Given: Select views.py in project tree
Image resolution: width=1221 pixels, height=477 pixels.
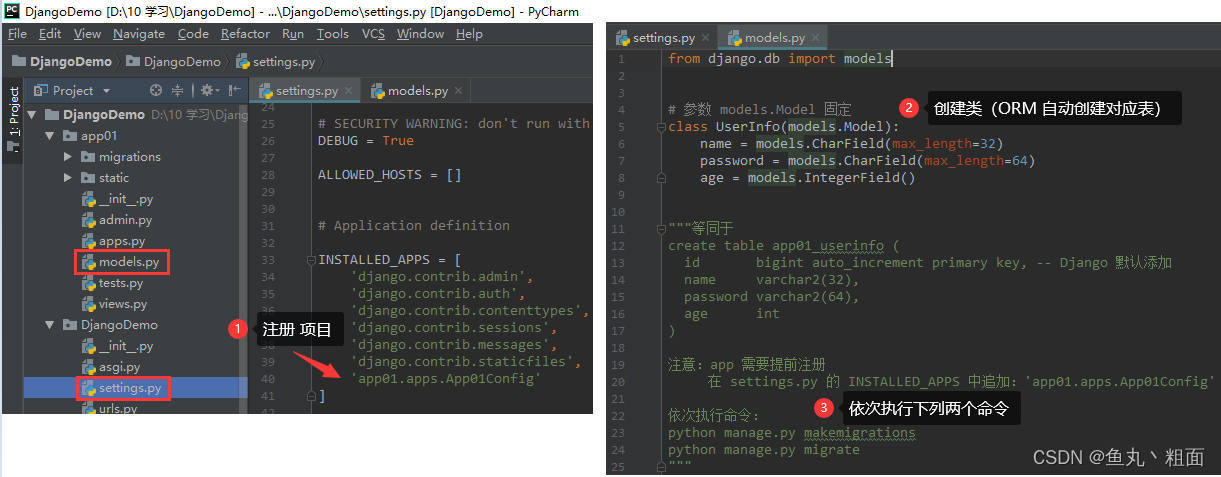Looking at the screenshot, I should pos(114,304).
